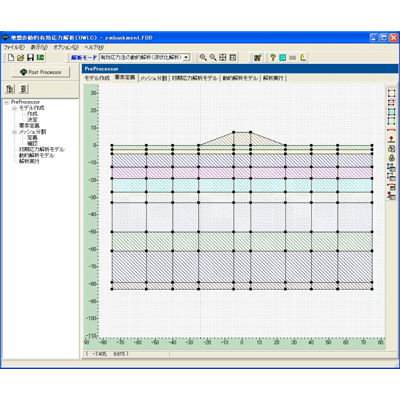This screenshot has height=400, width=400.
Task: Collapse the モデル作成 tree node
Action: (x=14, y=108)
